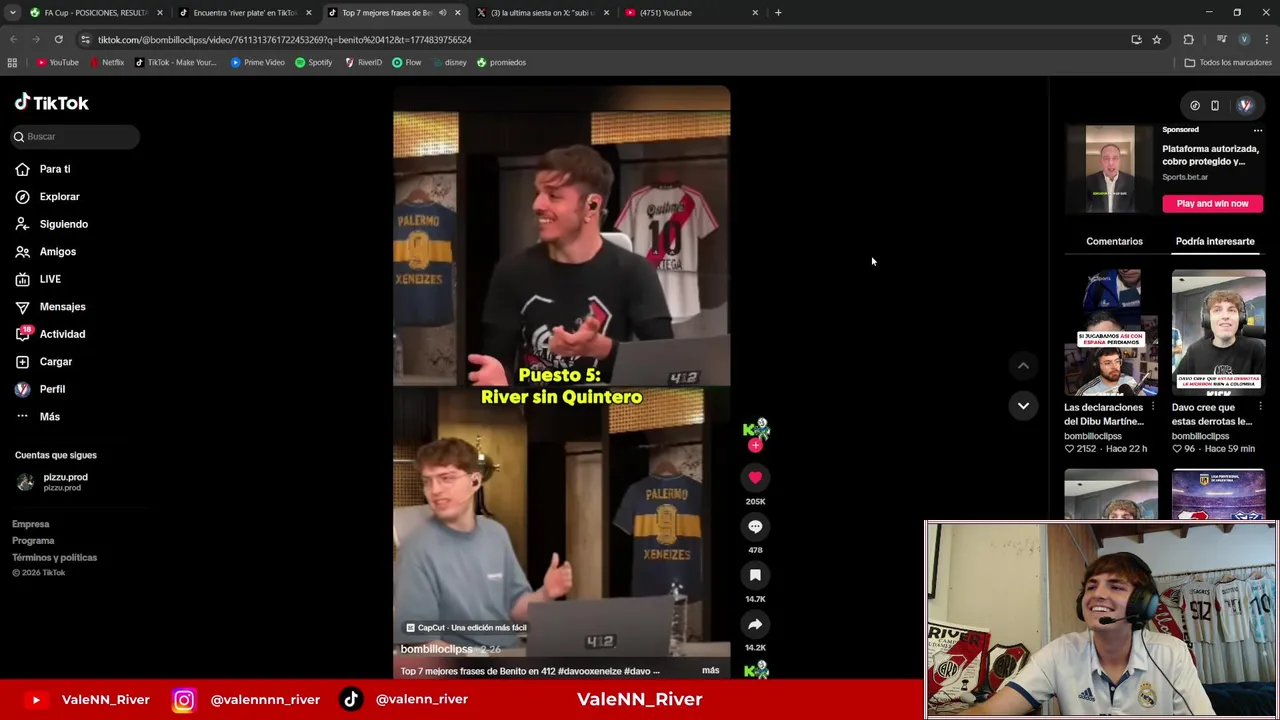The height and width of the screenshot is (720, 1280).
Task: Open Términos y políticas footer link
Action: coord(54,558)
